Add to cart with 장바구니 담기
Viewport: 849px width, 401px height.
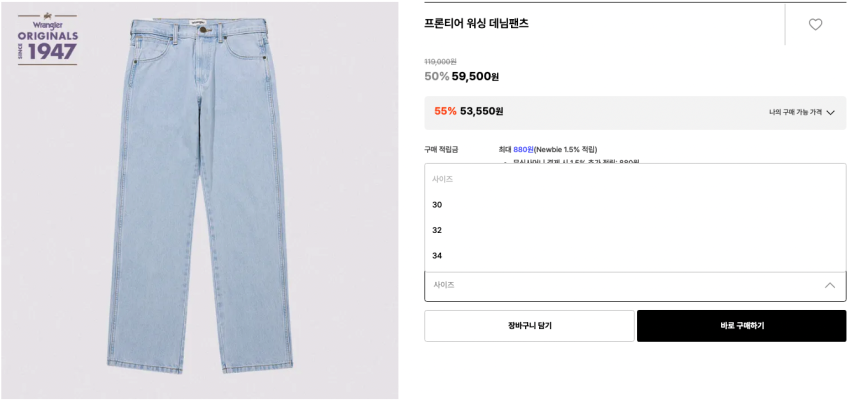click(x=529, y=326)
